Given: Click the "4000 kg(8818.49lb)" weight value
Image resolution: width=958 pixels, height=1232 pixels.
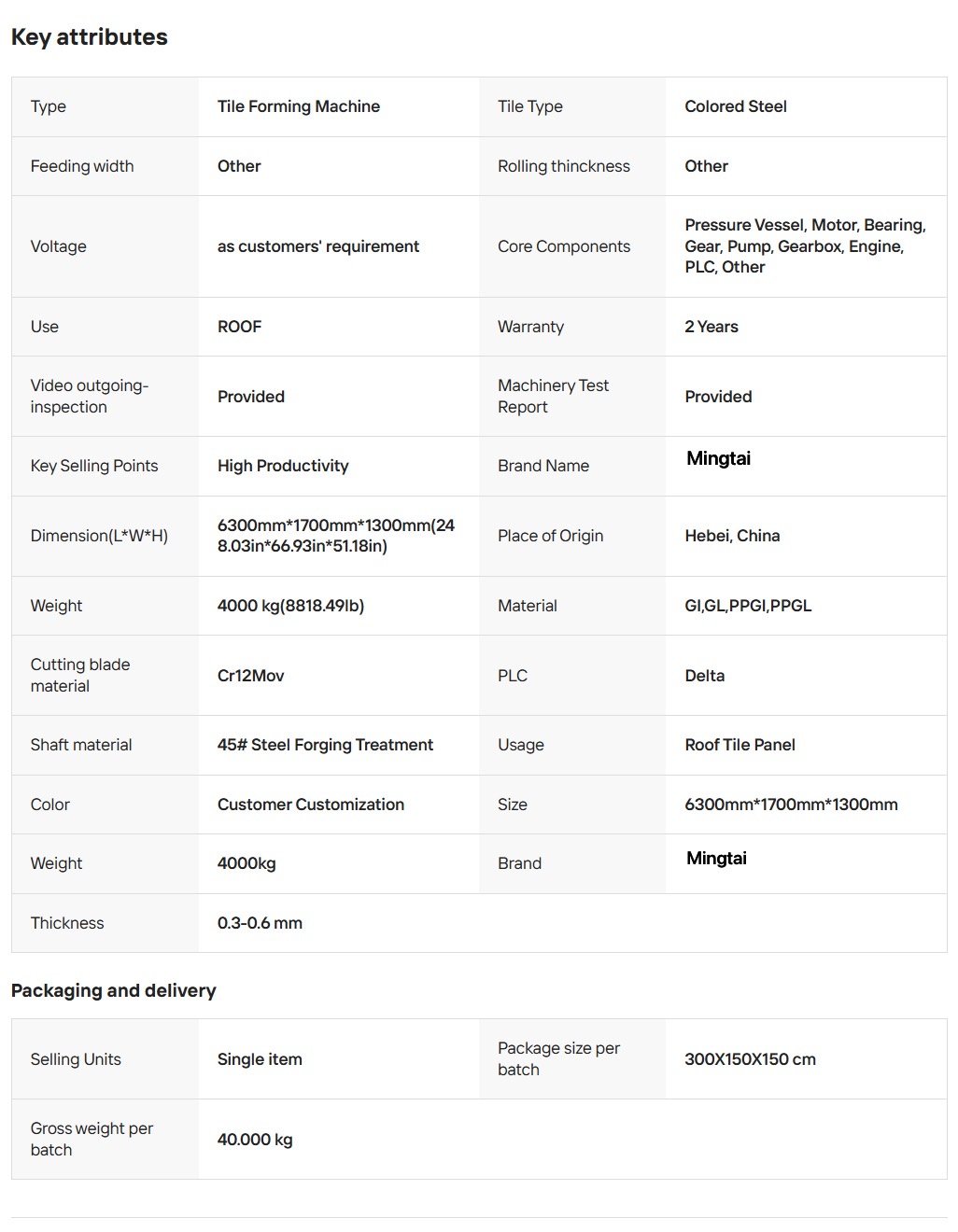Looking at the screenshot, I should pos(291,606).
